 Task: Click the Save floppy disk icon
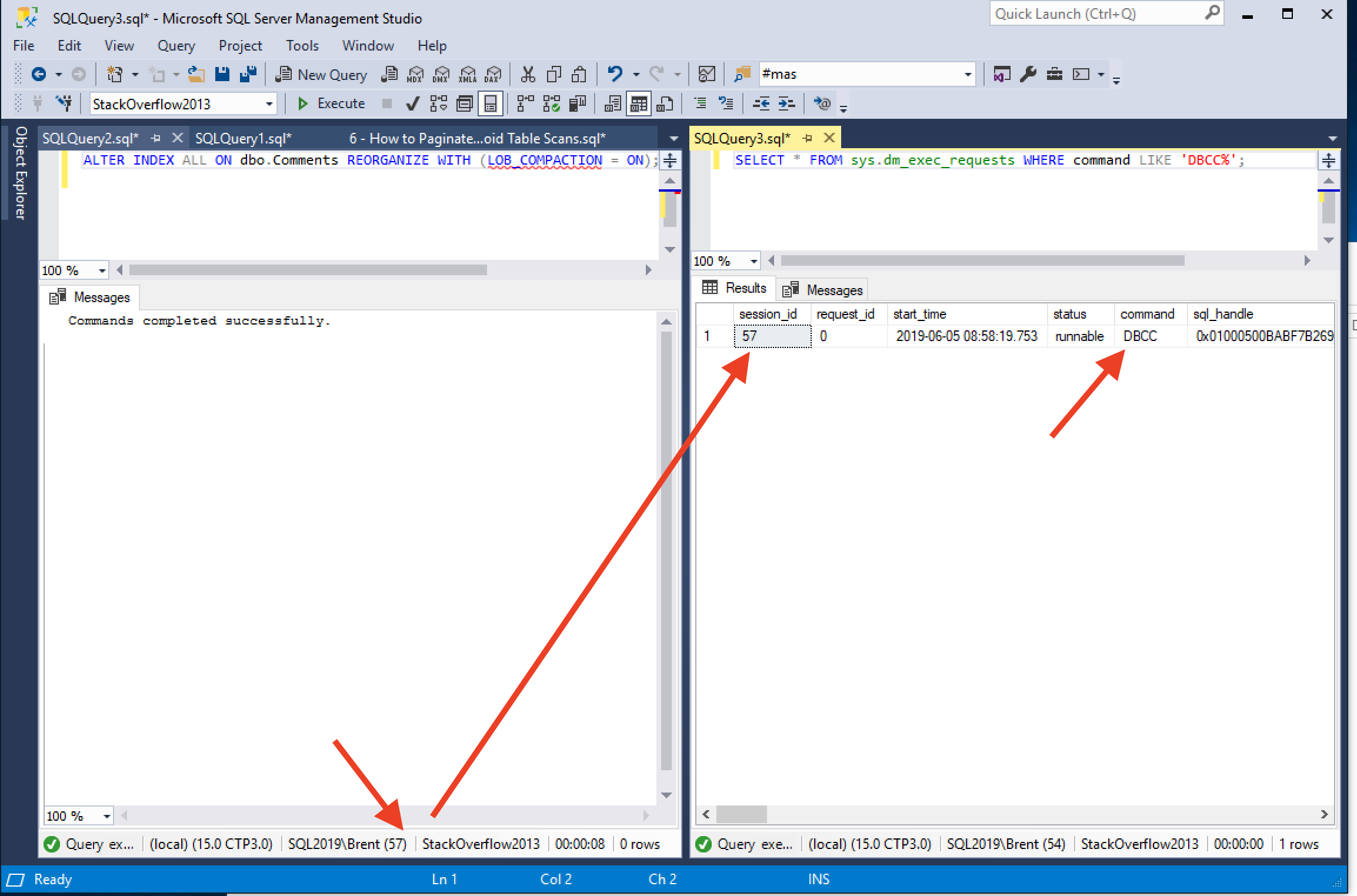[x=222, y=74]
